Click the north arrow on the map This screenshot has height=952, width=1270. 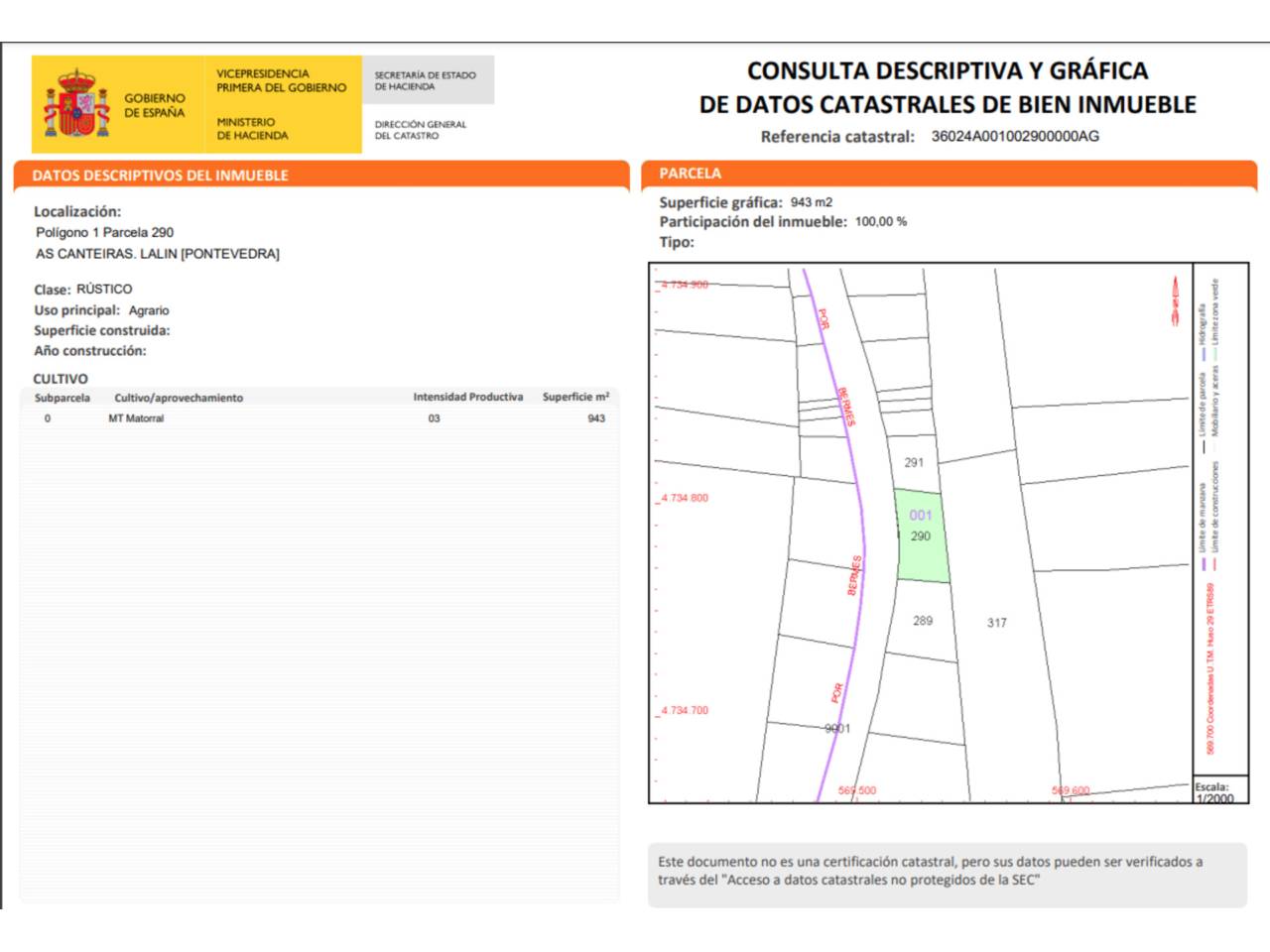pos(1175,300)
